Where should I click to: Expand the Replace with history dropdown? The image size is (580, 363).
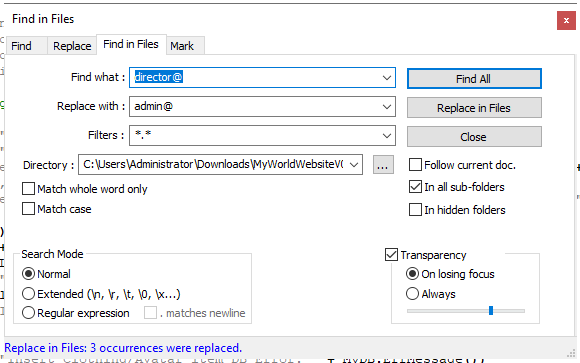[x=387, y=107]
